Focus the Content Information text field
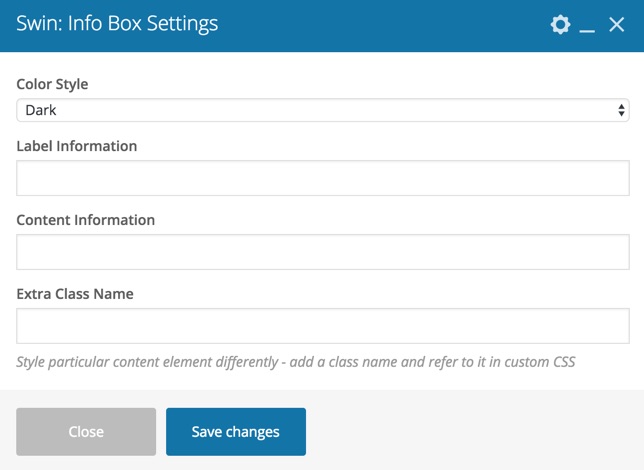This screenshot has width=644, height=470. pos(323,252)
